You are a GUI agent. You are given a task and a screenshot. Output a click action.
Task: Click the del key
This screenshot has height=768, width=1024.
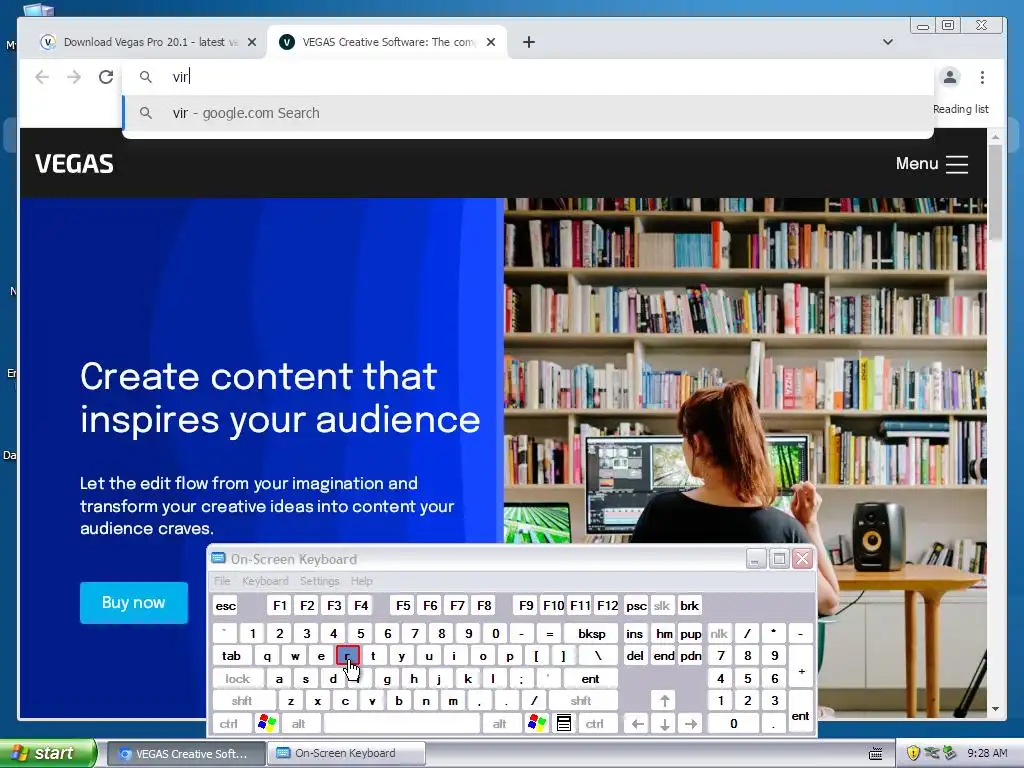[x=635, y=656]
